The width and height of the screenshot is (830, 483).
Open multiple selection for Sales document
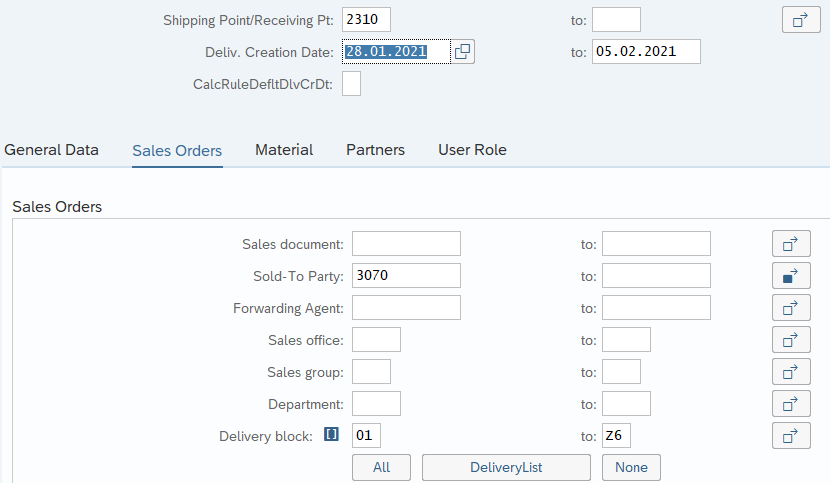click(x=791, y=243)
